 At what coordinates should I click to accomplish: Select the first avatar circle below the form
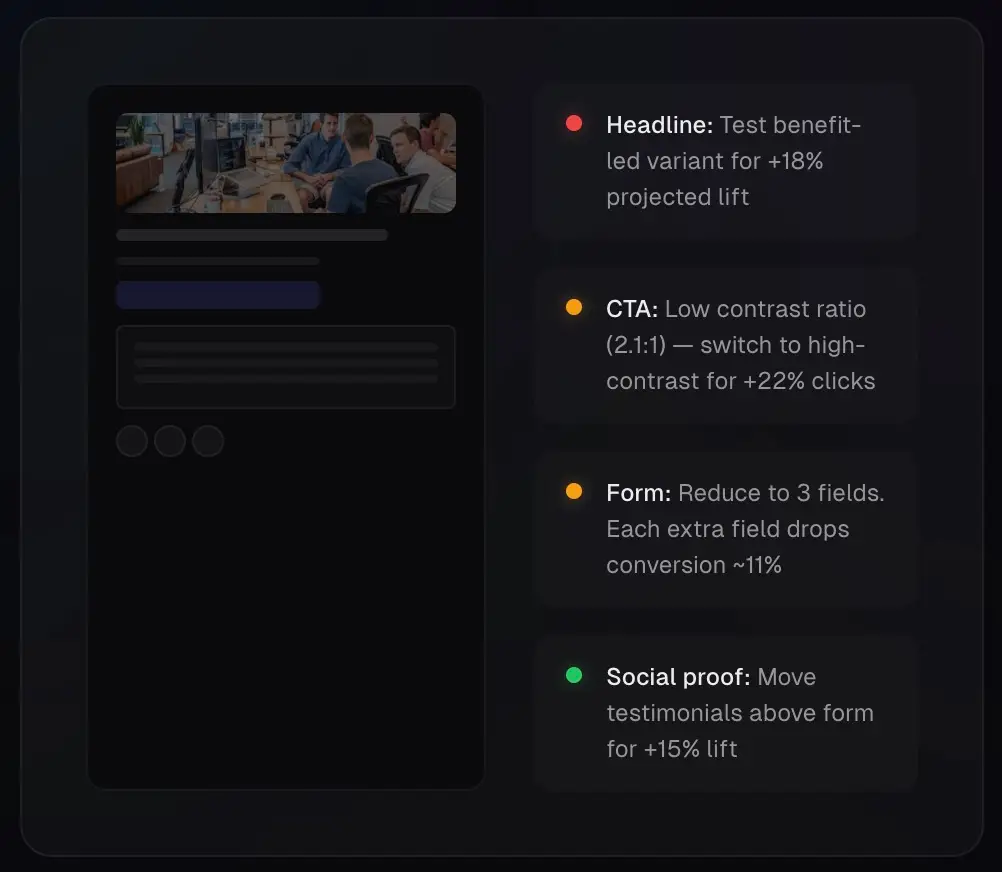(x=131, y=440)
